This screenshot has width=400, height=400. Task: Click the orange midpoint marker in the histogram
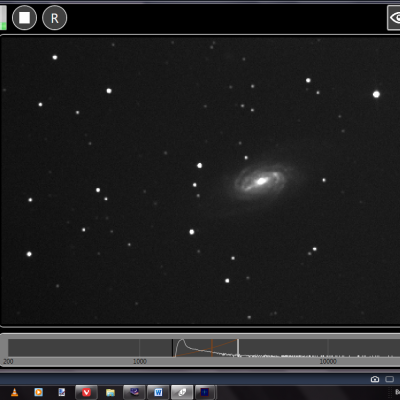pos(212,348)
